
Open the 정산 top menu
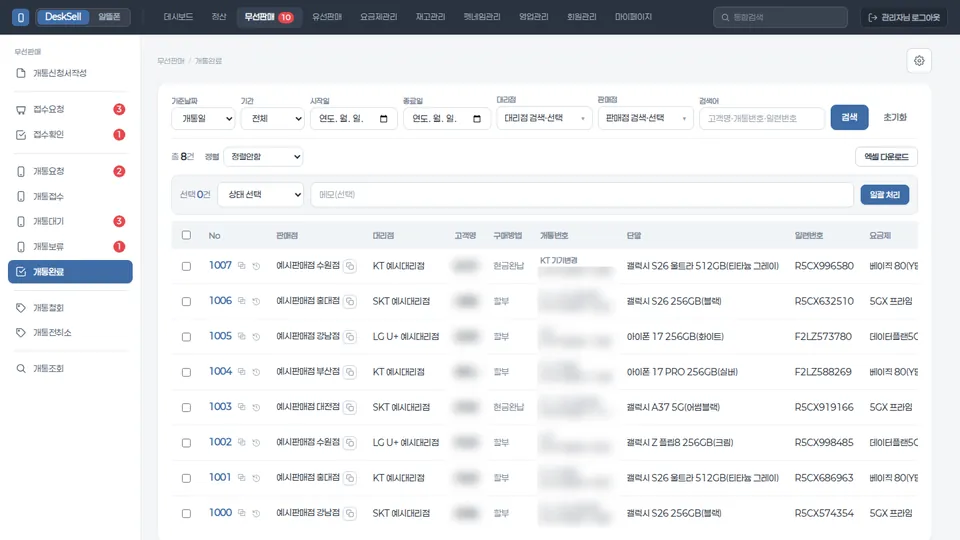219,17
